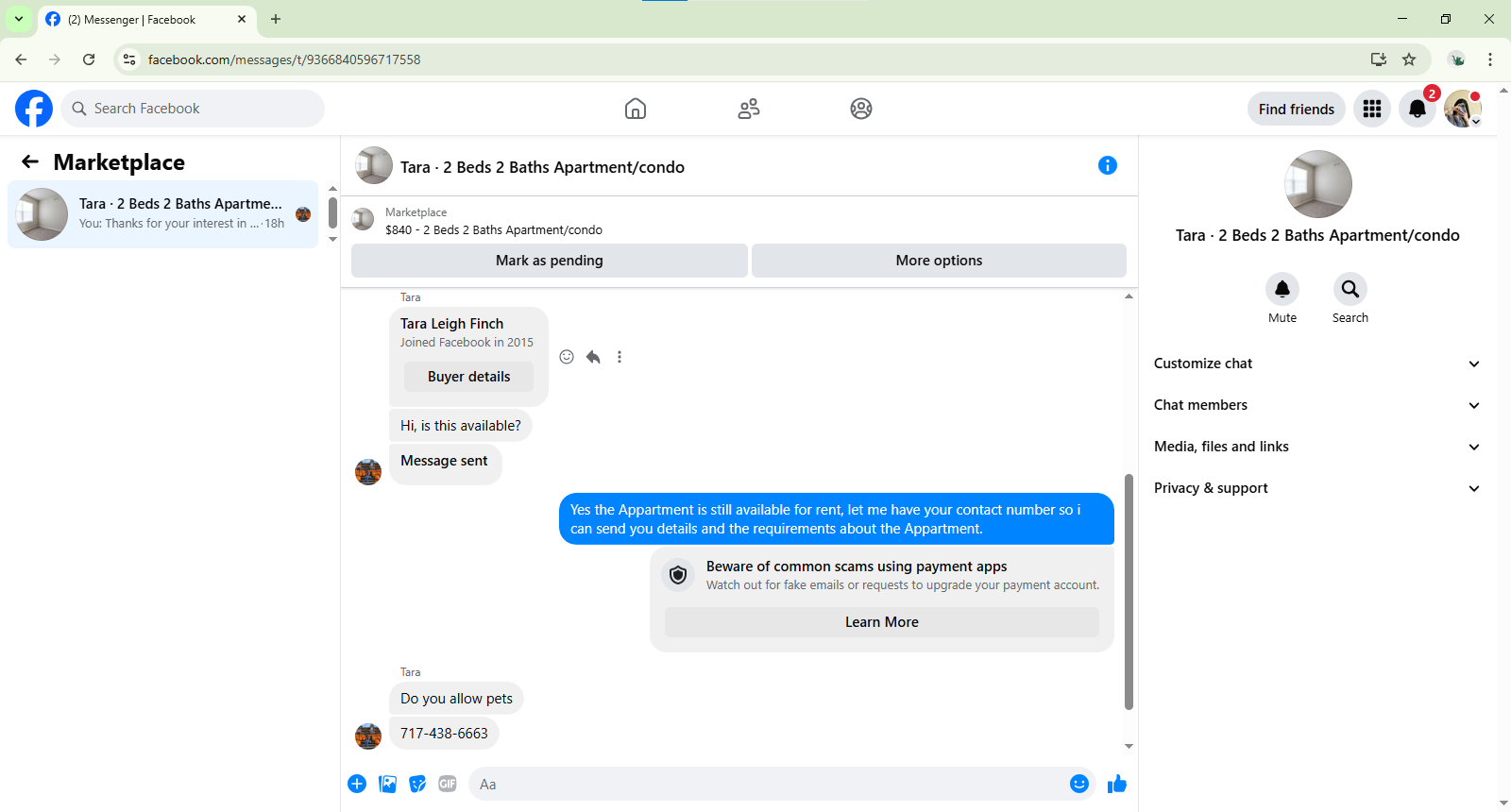
Task: Open a new browser tab
Action: point(276,19)
